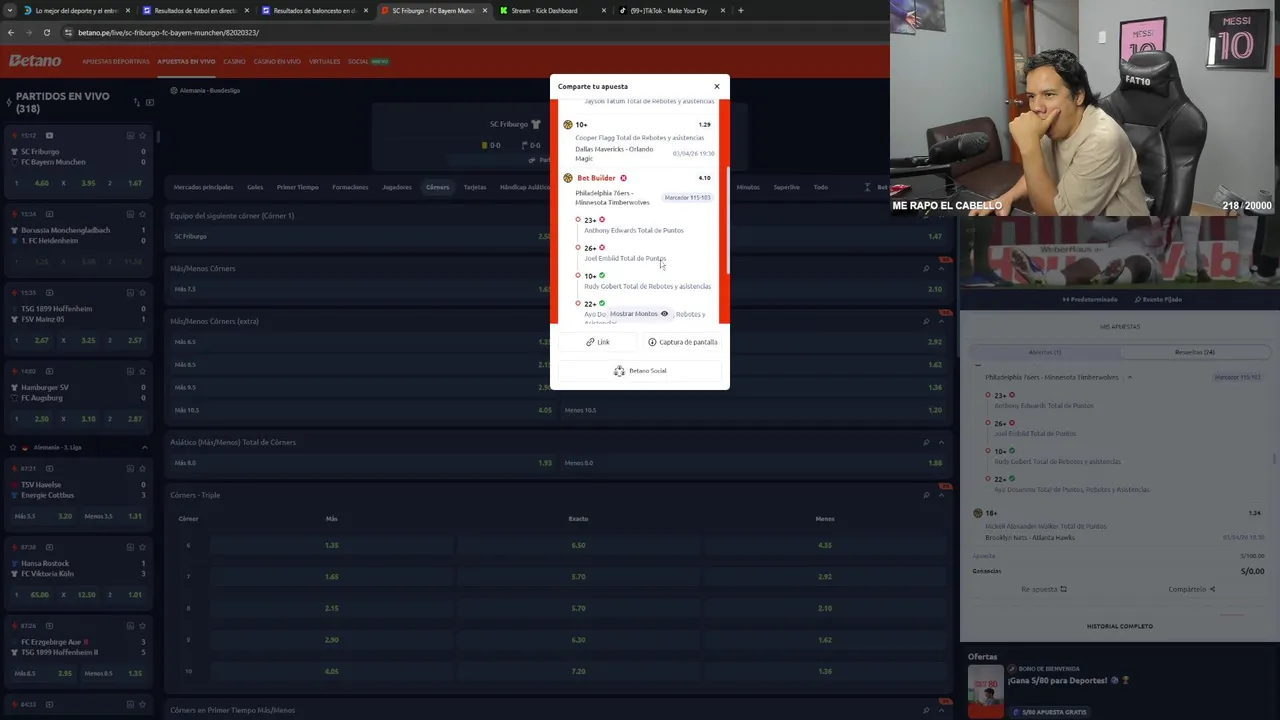Click Marcador 115-103 badge in dialog
Screen dimensions: 1280x720
tap(687, 198)
